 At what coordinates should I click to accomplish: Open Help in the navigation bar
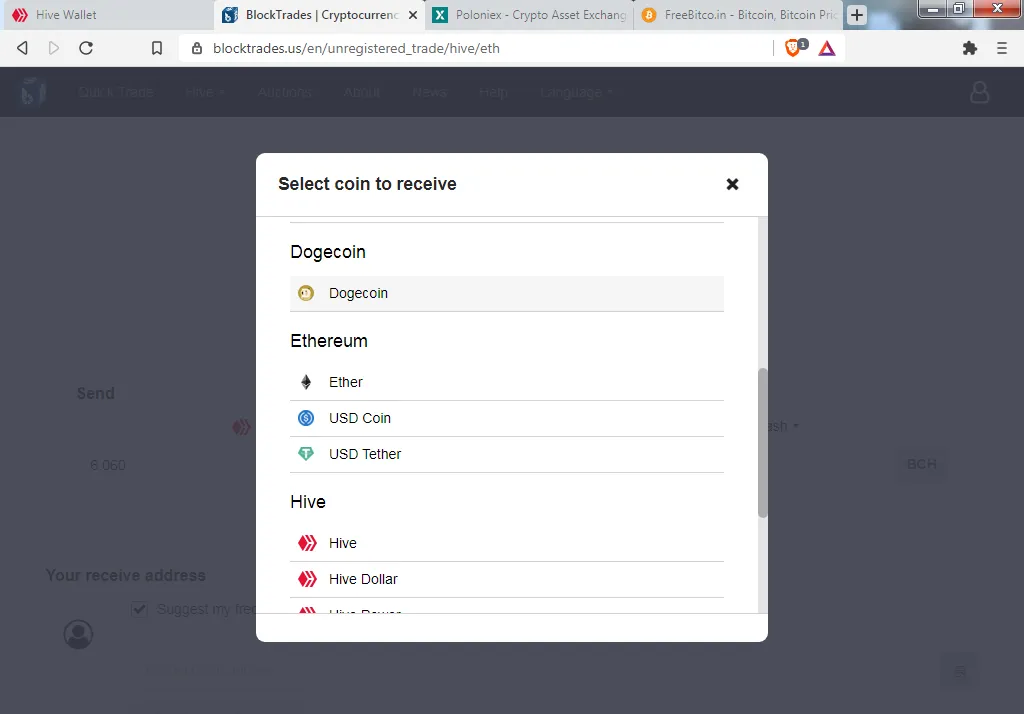[493, 92]
